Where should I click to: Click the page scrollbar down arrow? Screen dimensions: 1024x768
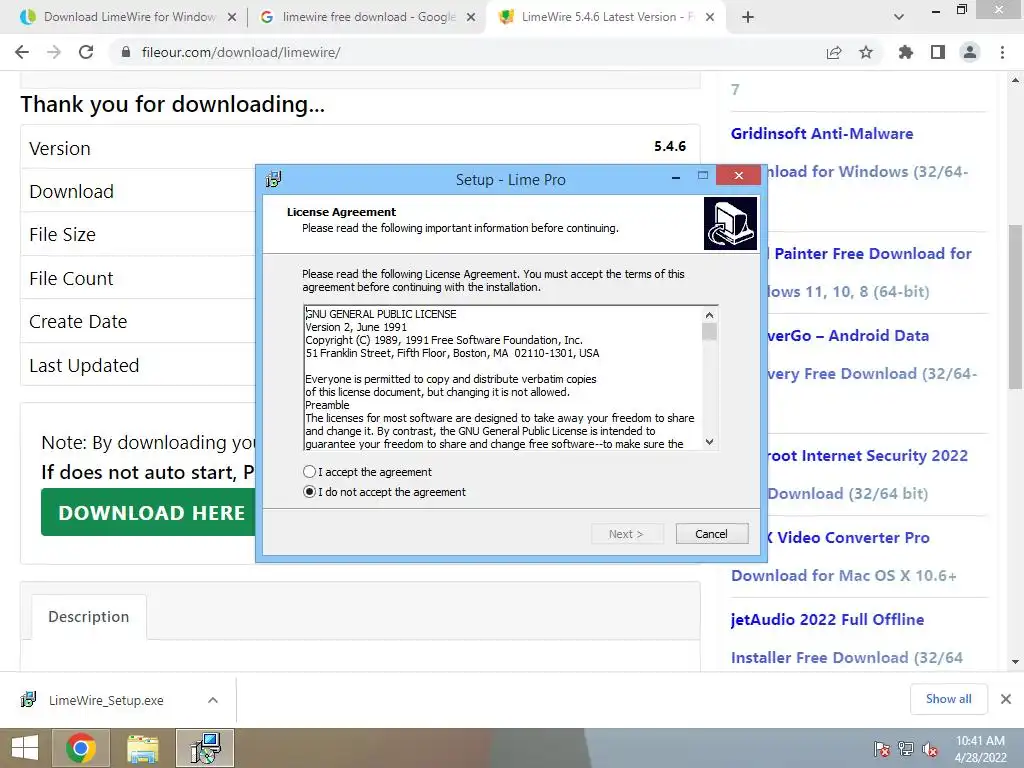(1015, 661)
